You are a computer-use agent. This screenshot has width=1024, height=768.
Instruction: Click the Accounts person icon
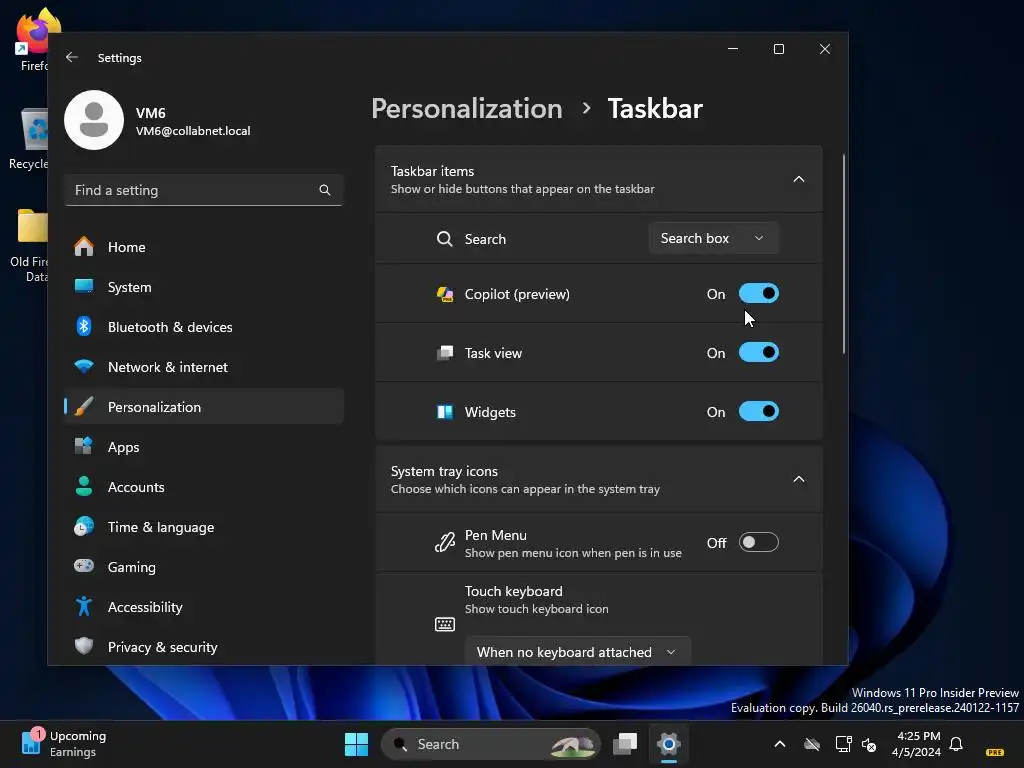pyautogui.click(x=84, y=487)
